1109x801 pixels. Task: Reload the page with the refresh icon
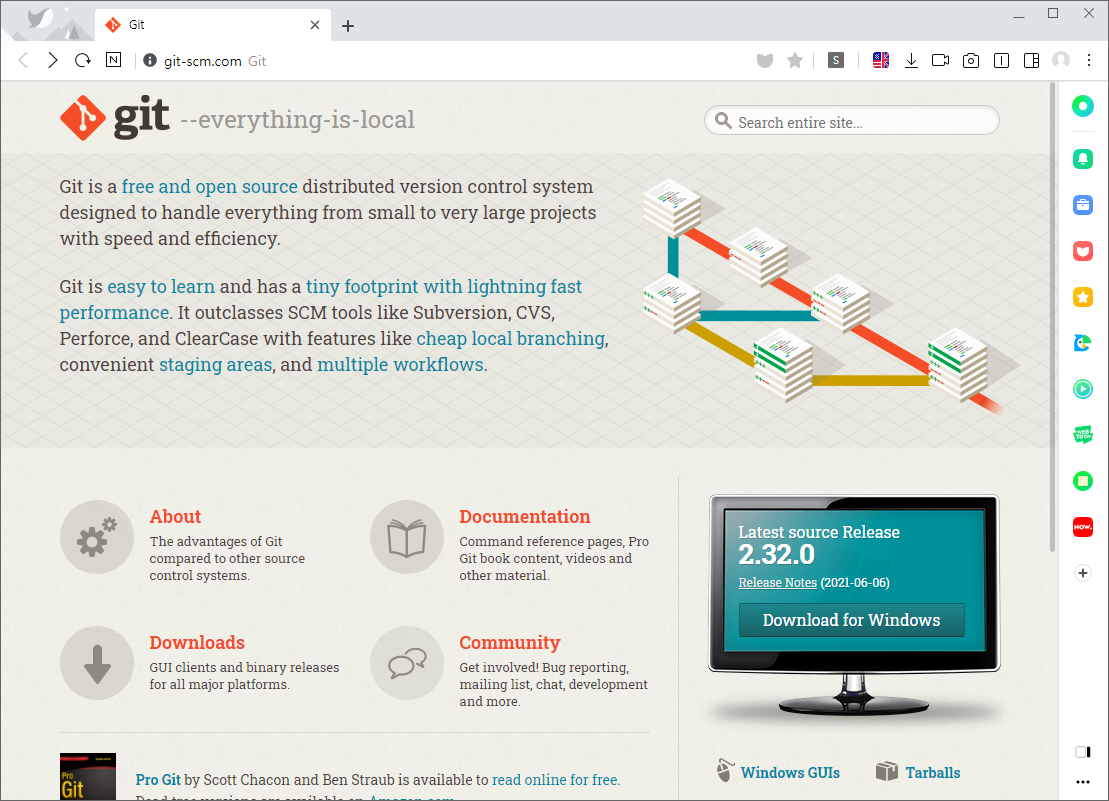[x=83, y=61]
